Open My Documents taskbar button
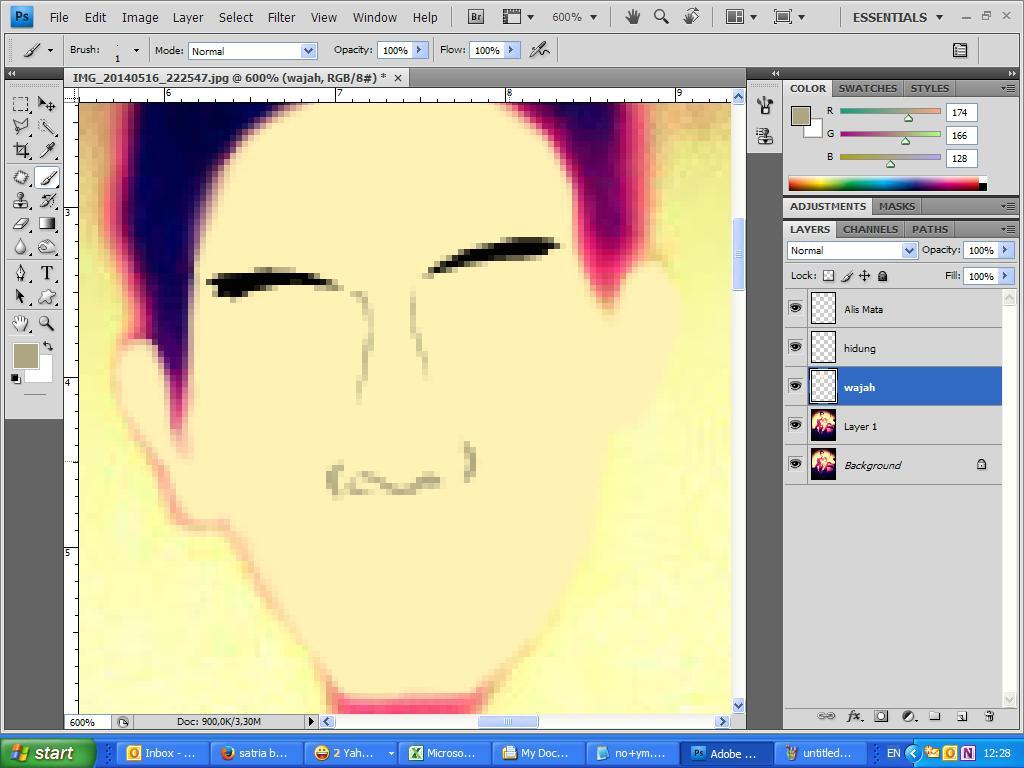Image resolution: width=1024 pixels, height=768 pixels. pos(537,753)
